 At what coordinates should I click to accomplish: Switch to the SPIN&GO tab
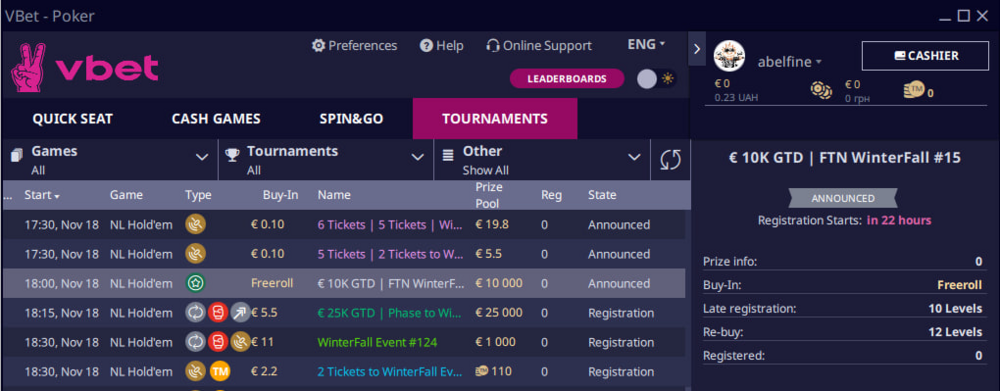click(x=351, y=119)
